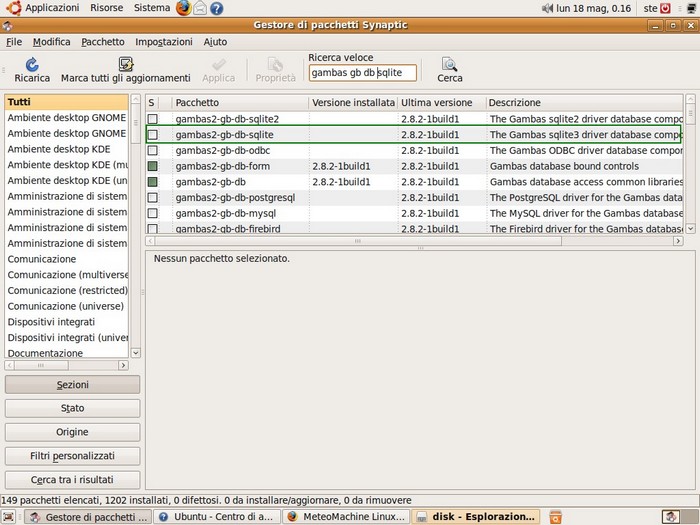Sort by Descrizione column header
The image size is (700, 525).
[x=584, y=103]
